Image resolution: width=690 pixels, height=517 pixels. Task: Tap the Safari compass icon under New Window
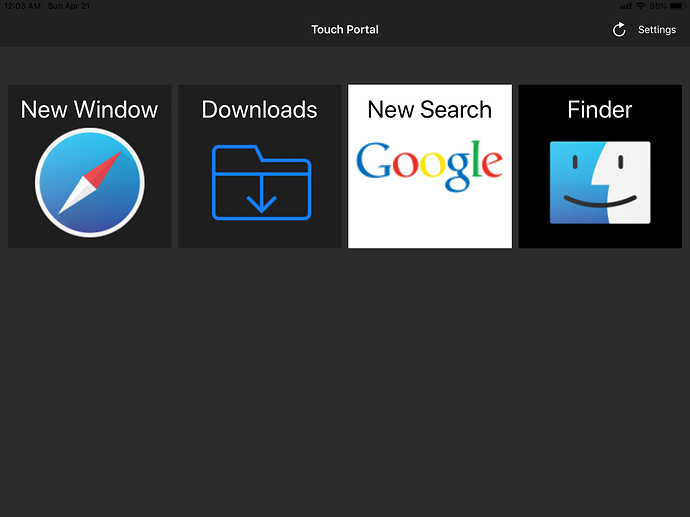[90, 183]
